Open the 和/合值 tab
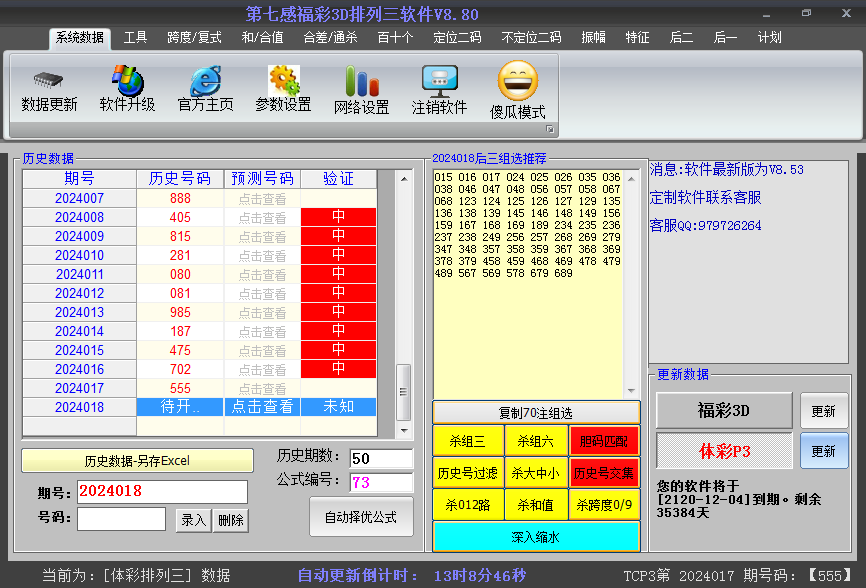The height and width of the screenshot is (588, 866). click(262, 38)
